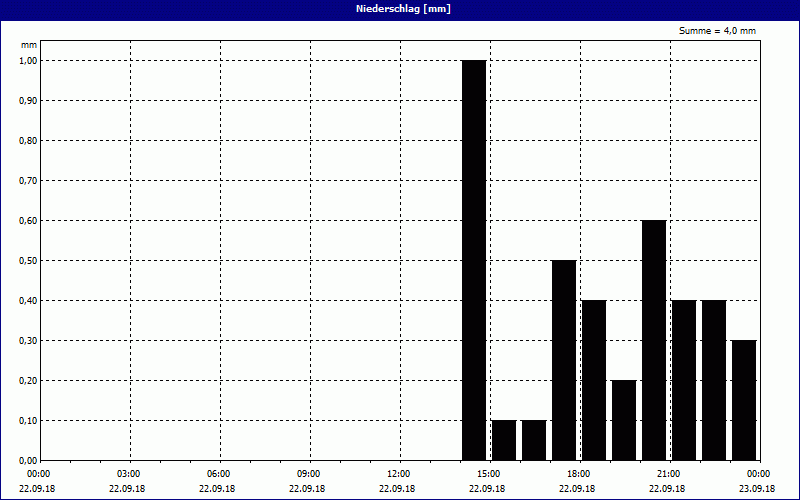The image size is (800, 500).
Task: Select the 0,60 mm bar near 21:00
Action: 654,340
